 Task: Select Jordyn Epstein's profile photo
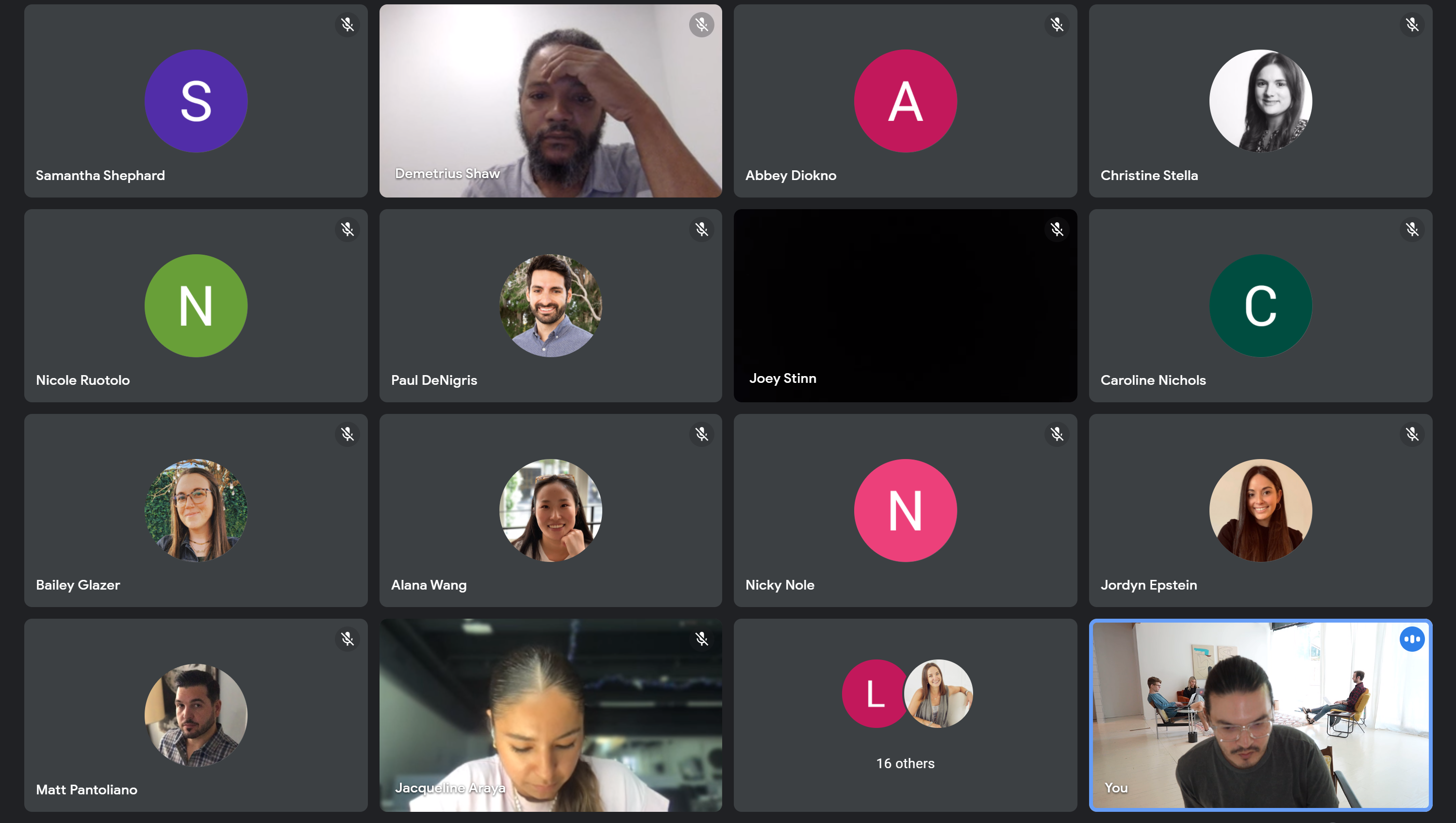coord(1260,510)
